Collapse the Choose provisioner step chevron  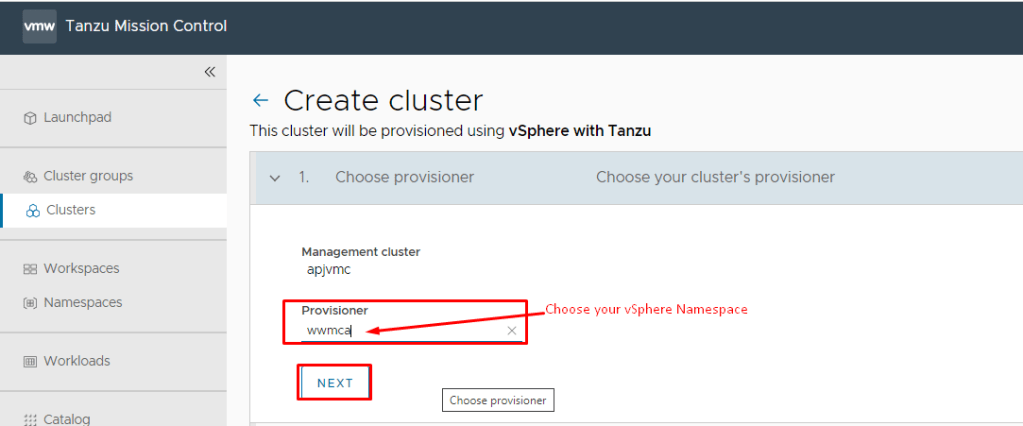point(275,178)
